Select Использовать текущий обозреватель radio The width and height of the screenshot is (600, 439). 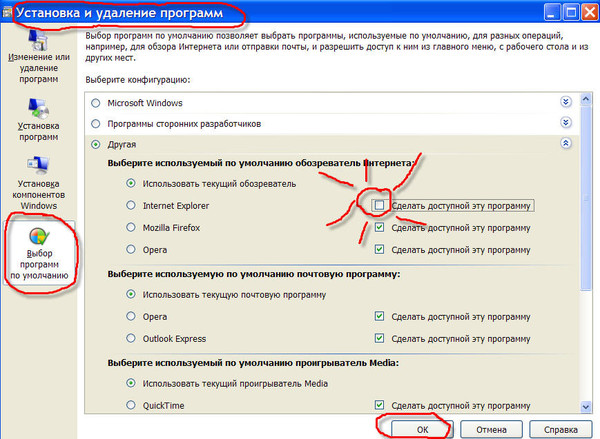(x=131, y=183)
